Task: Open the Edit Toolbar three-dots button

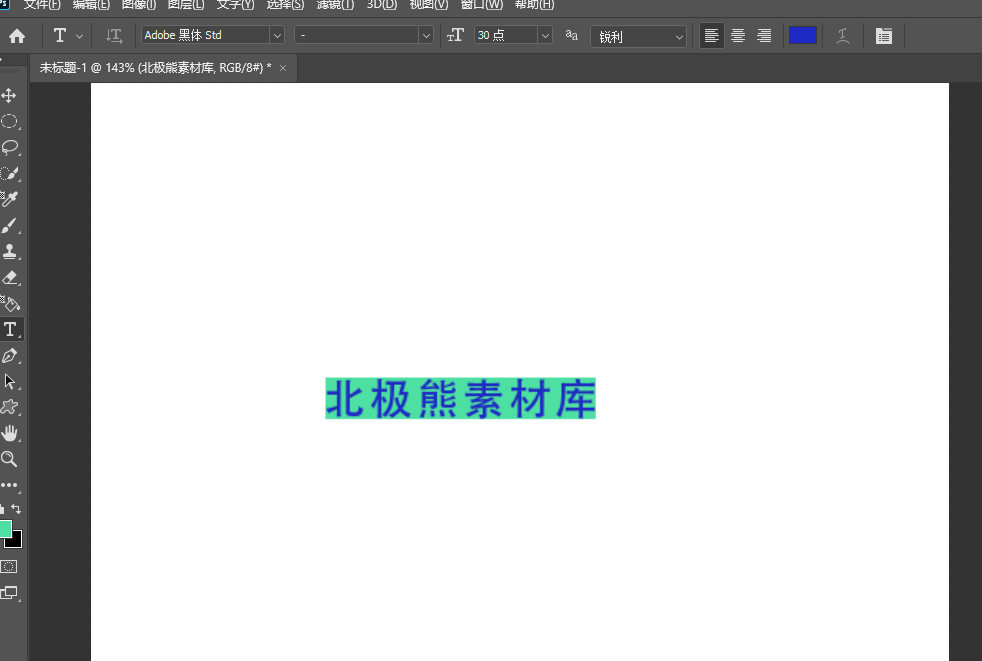Action: tap(9, 486)
